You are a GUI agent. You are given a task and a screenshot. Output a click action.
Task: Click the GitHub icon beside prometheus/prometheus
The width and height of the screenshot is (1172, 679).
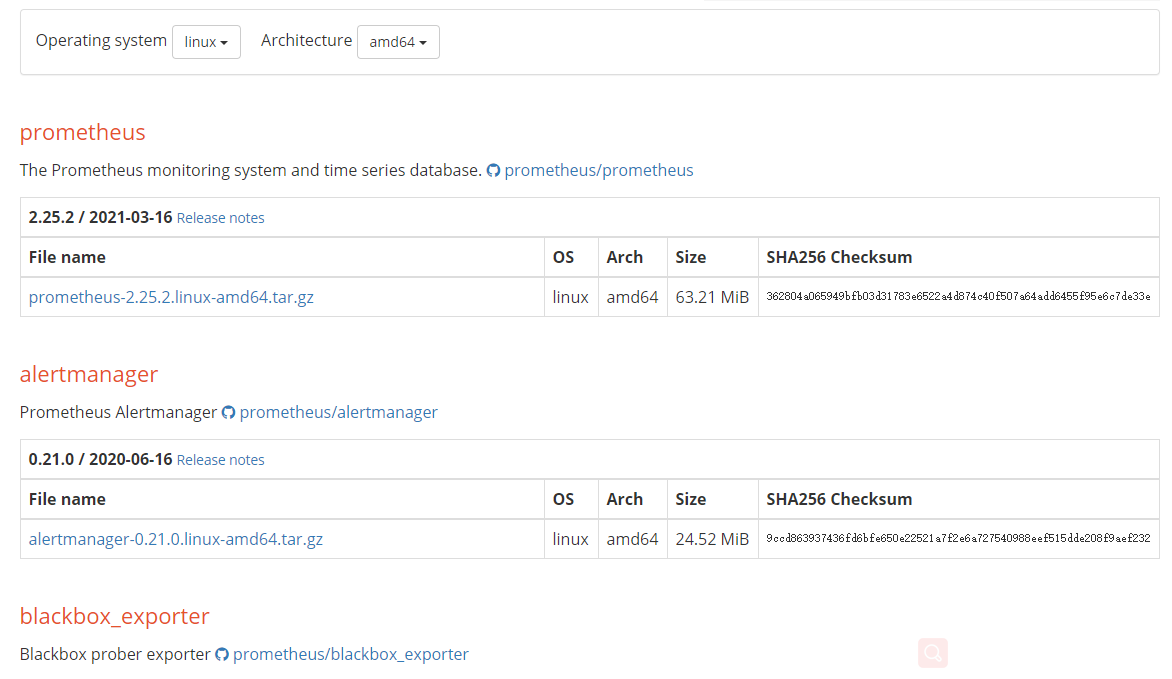[493, 170]
